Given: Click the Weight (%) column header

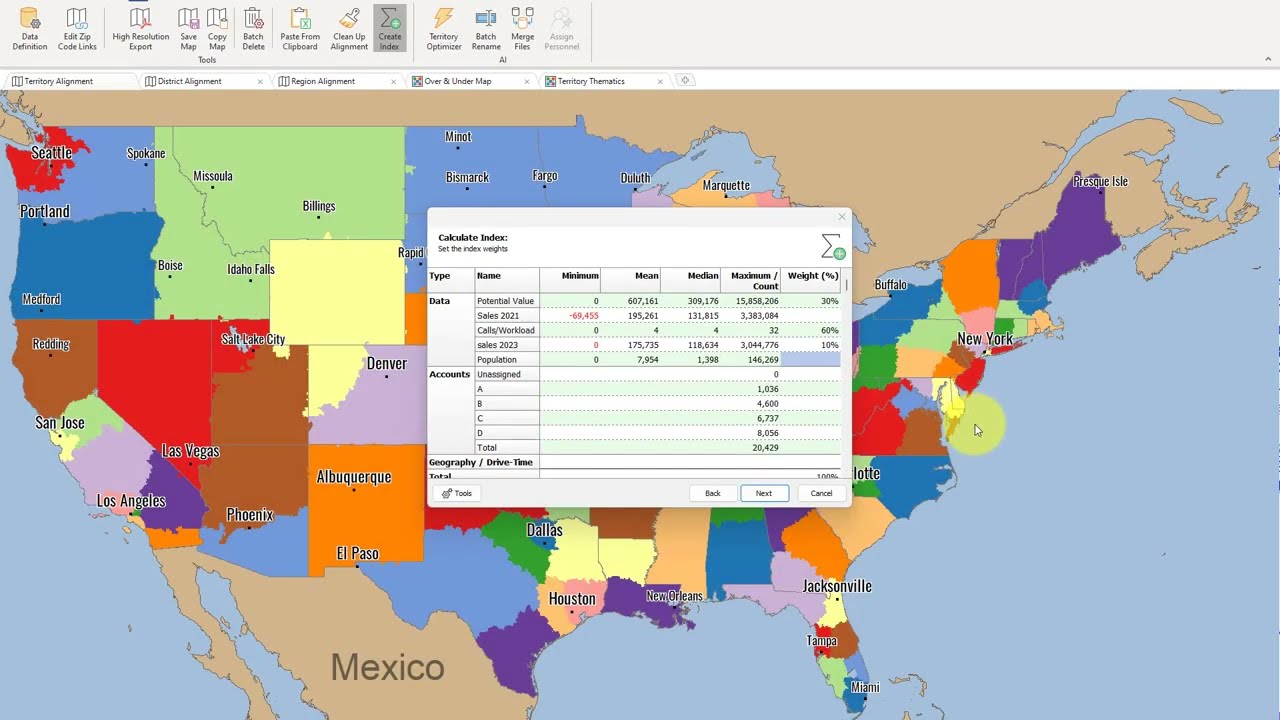Looking at the screenshot, I should (811, 280).
